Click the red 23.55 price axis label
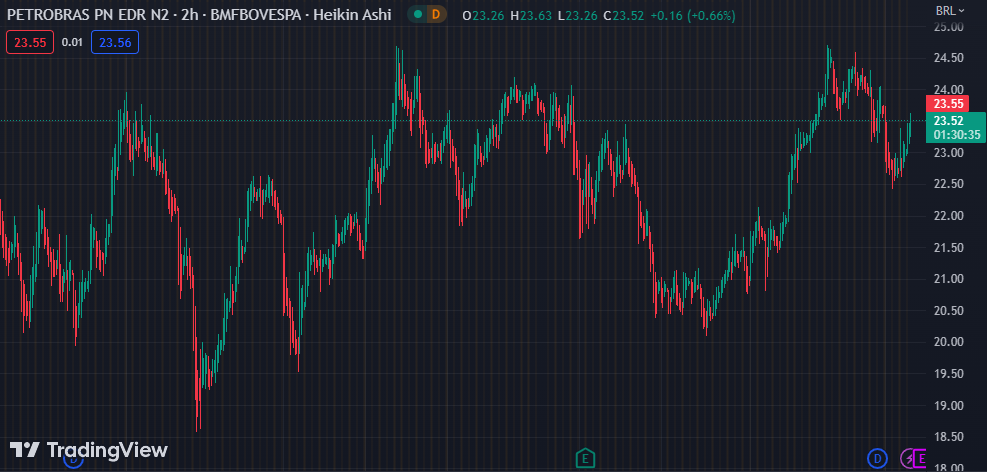This screenshot has height=472, width=987. (948, 104)
